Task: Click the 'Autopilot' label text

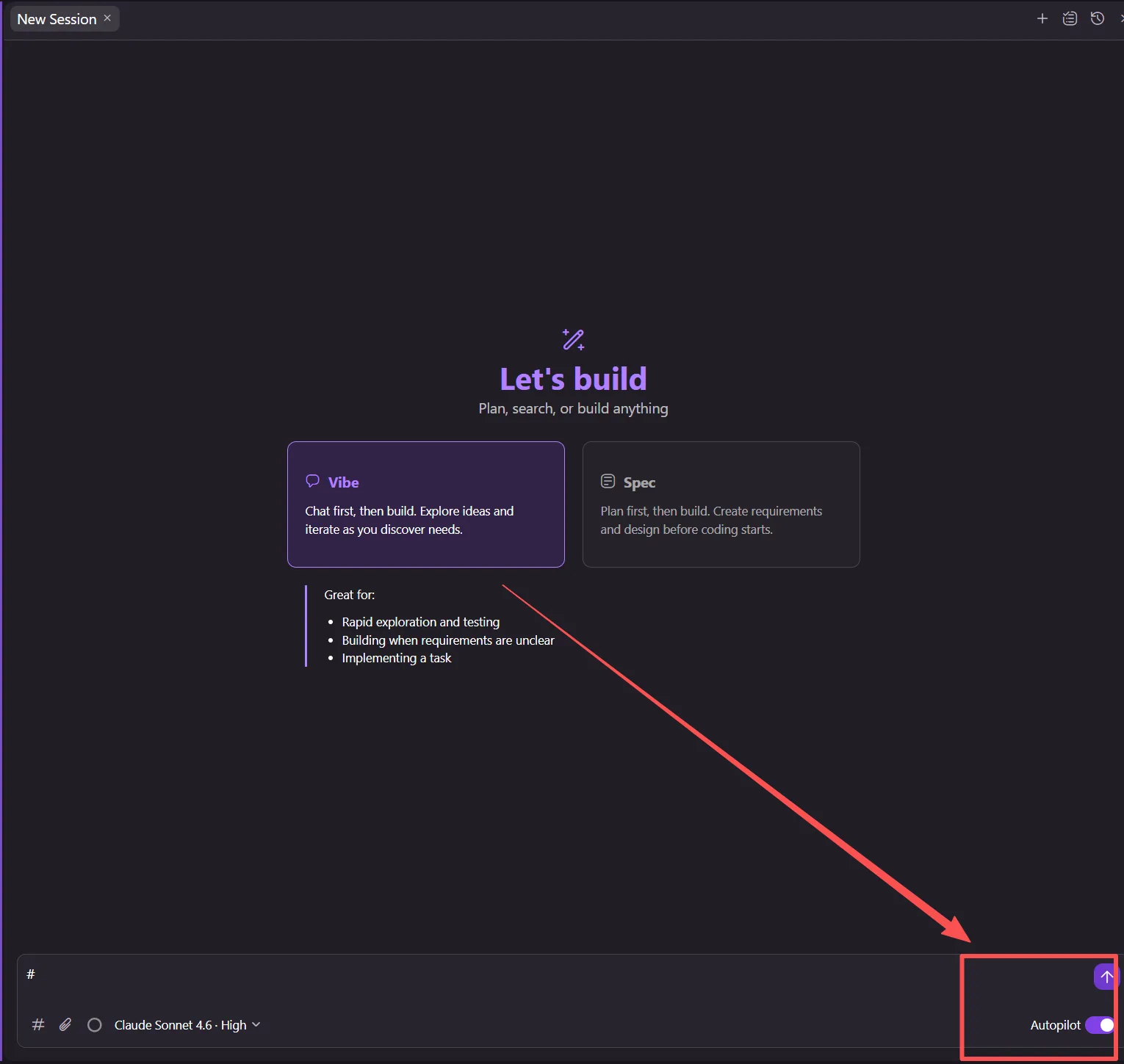Action: (1055, 1025)
